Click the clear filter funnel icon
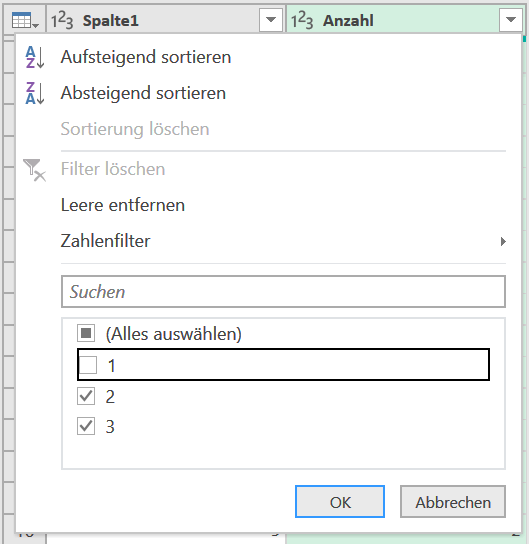This screenshot has height=544, width=529. pyautogui.click(x=34, y=170)
